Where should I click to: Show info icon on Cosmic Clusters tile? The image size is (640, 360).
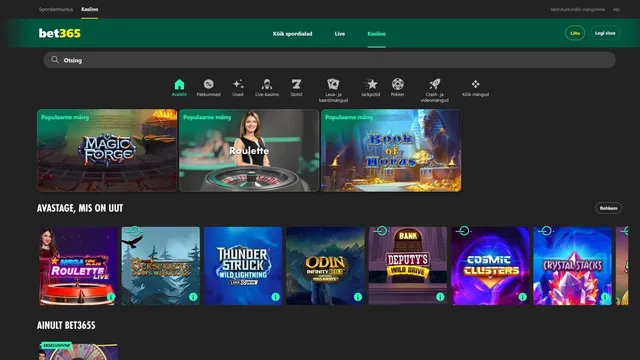point(522,297)
